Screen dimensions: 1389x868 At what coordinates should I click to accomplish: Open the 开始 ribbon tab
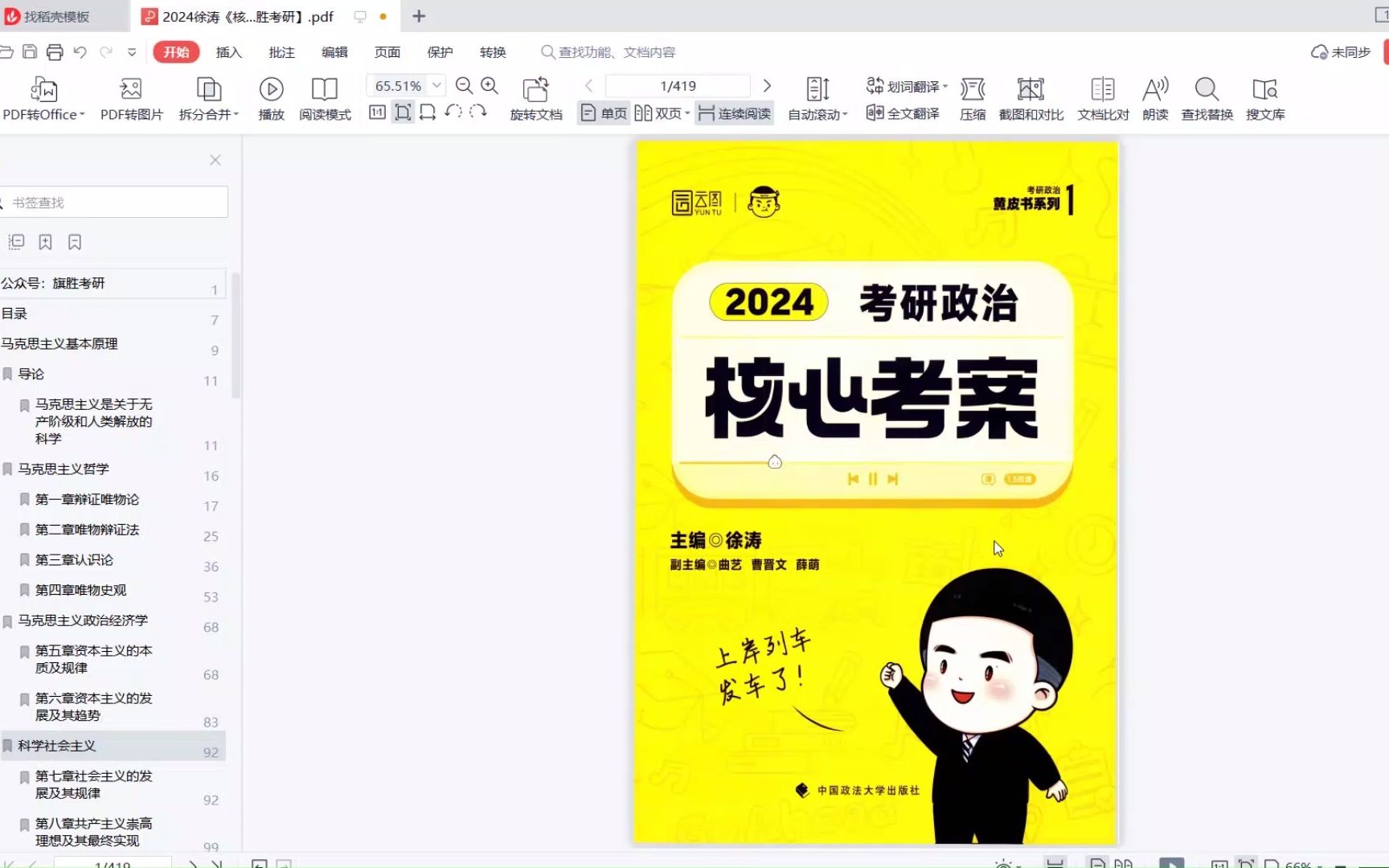coord(176,52)
